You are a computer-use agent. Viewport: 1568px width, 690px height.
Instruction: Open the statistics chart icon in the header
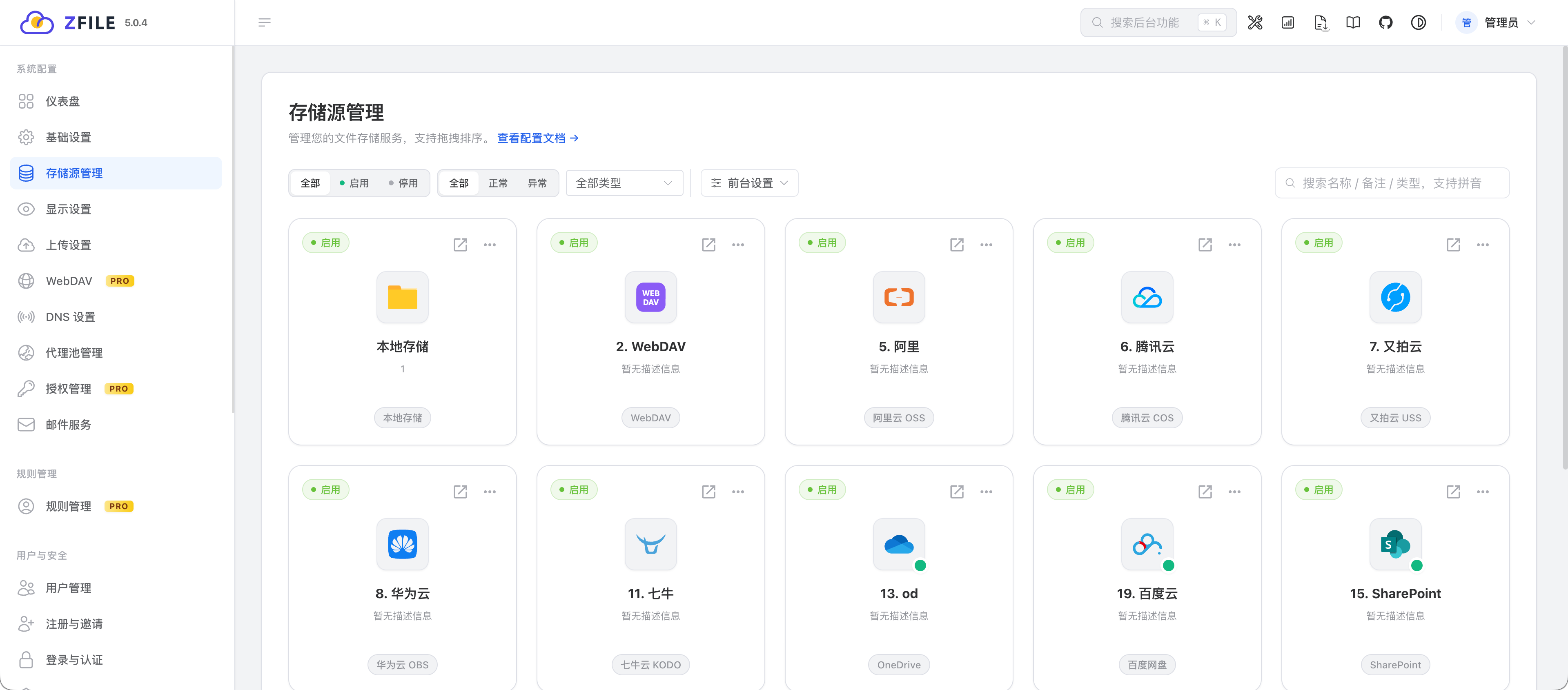[x=1287, y=22]
